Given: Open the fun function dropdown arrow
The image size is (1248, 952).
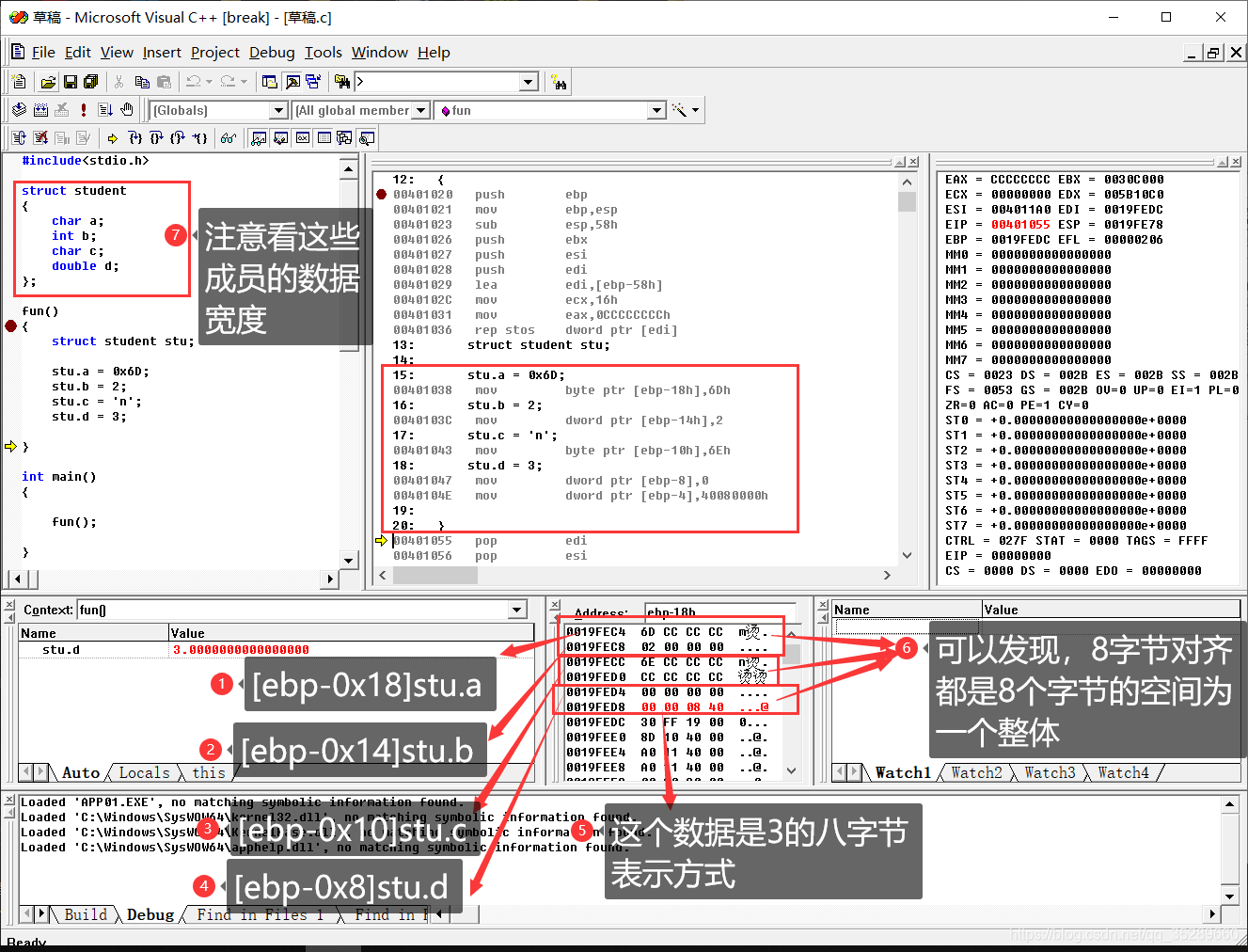Looking at the screenshot, I should pos(657,110).
